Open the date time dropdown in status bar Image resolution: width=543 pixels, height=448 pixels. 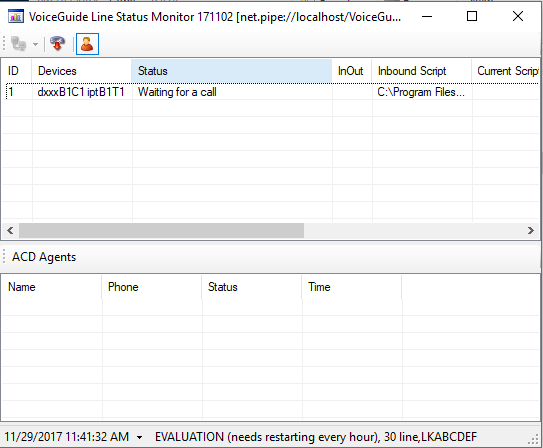click(x=139, y=437)
